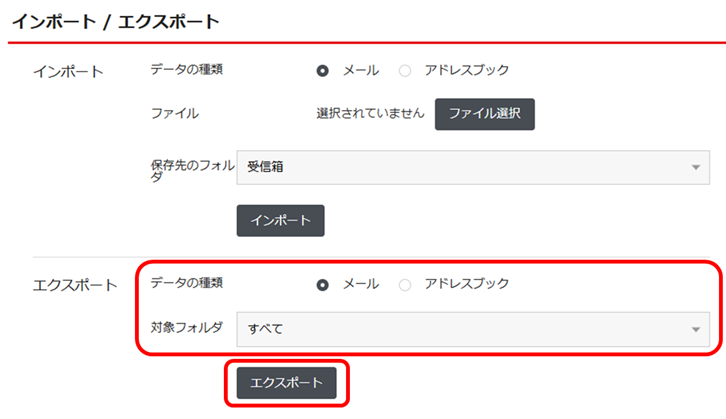Viewport: 726px width, 419px height.
Task: Click the arrow icon on すべて dropdown
Action: coord(696,328)
